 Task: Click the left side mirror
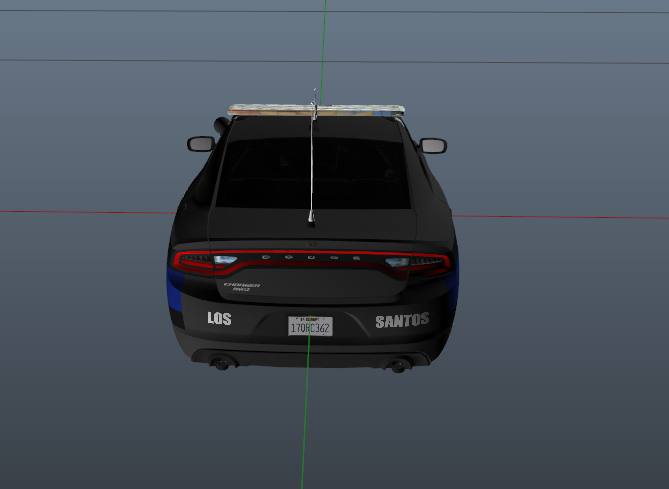coord(201,144)
